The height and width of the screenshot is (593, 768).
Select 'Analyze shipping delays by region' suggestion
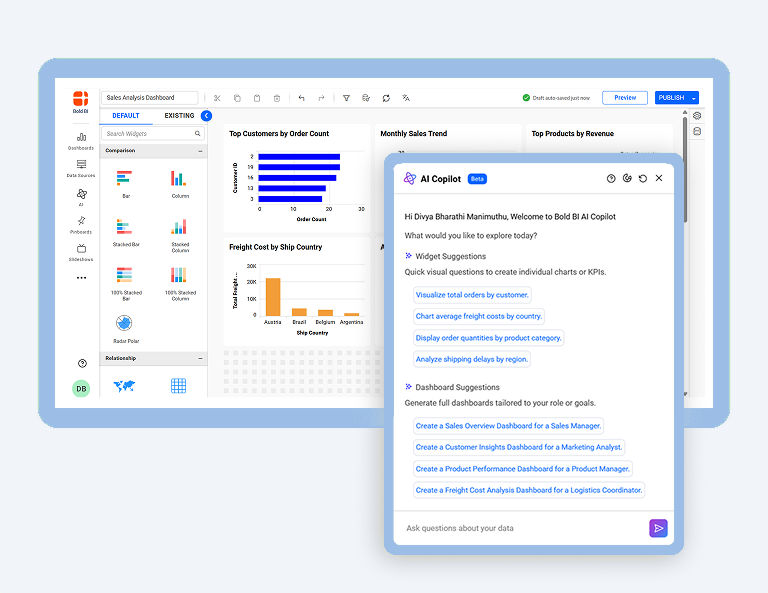[472, 359]
